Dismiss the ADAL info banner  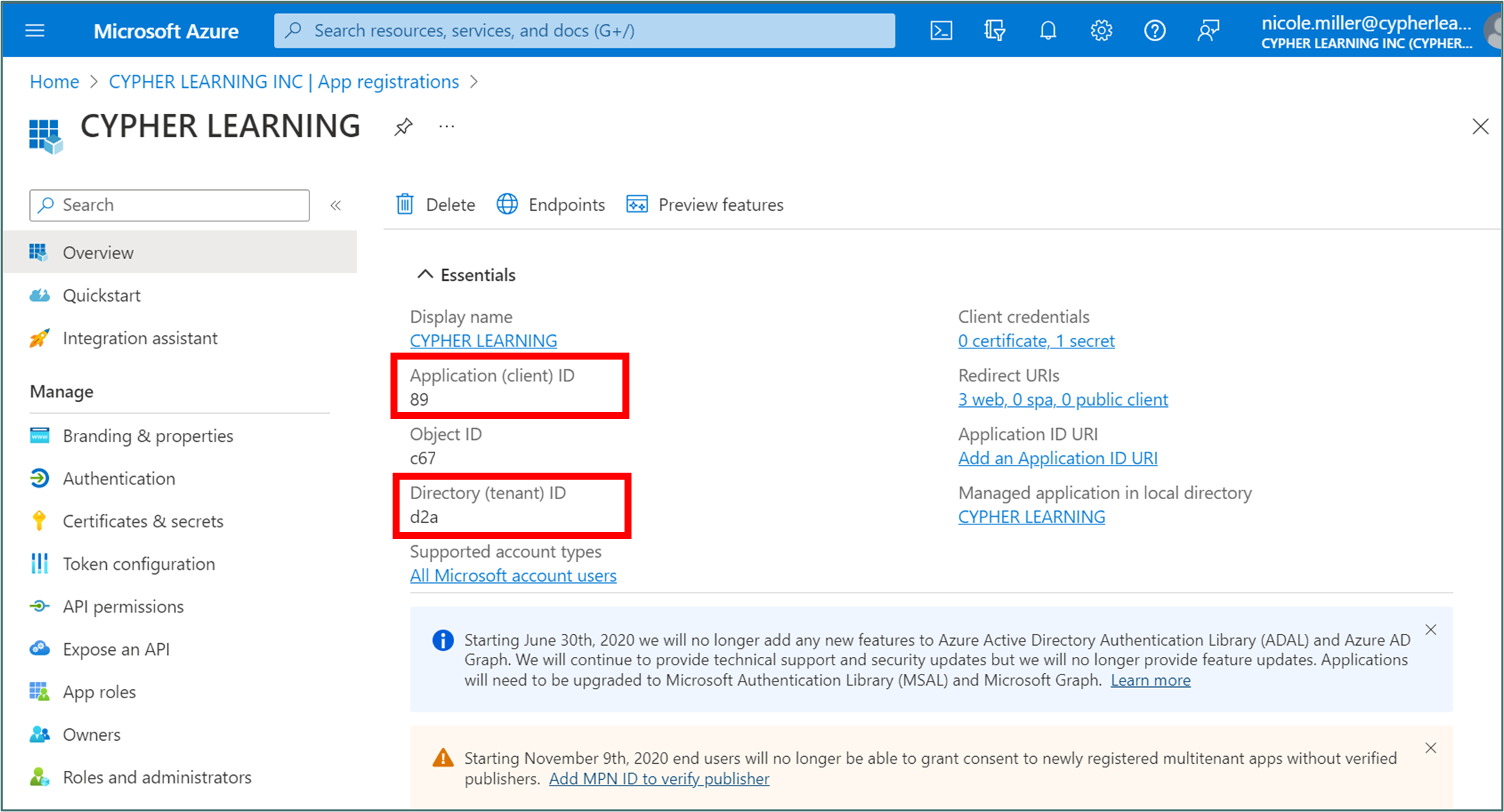tap(1430, 630)
